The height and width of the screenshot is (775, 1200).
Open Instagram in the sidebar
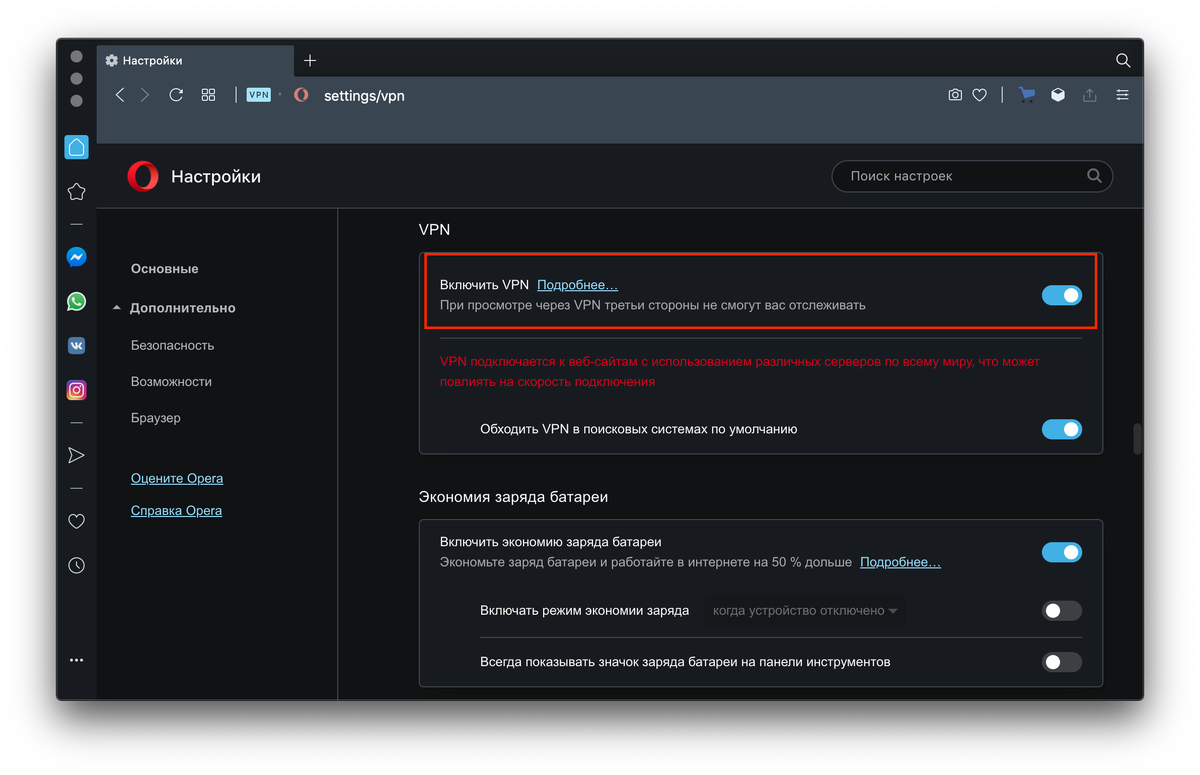76,390
